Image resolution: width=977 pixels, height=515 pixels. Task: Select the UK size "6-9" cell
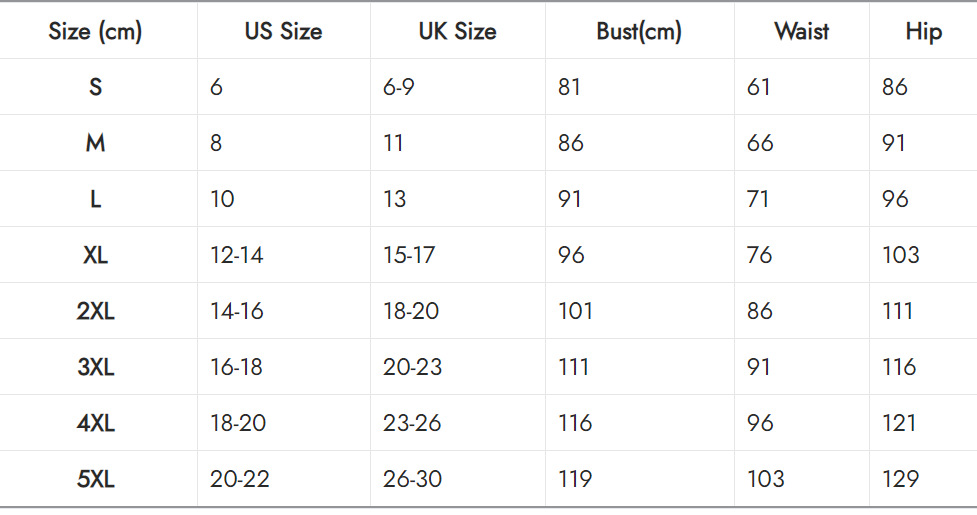(398, 87)
